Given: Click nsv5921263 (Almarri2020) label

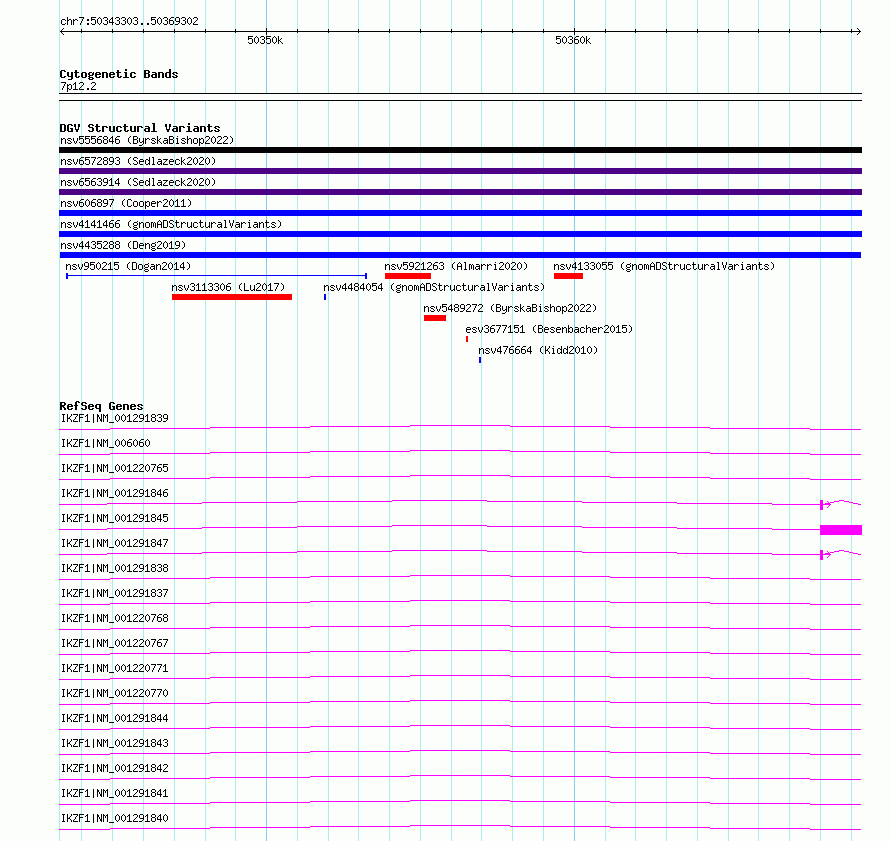Looking at the screenshot, I should click(456, 266).
